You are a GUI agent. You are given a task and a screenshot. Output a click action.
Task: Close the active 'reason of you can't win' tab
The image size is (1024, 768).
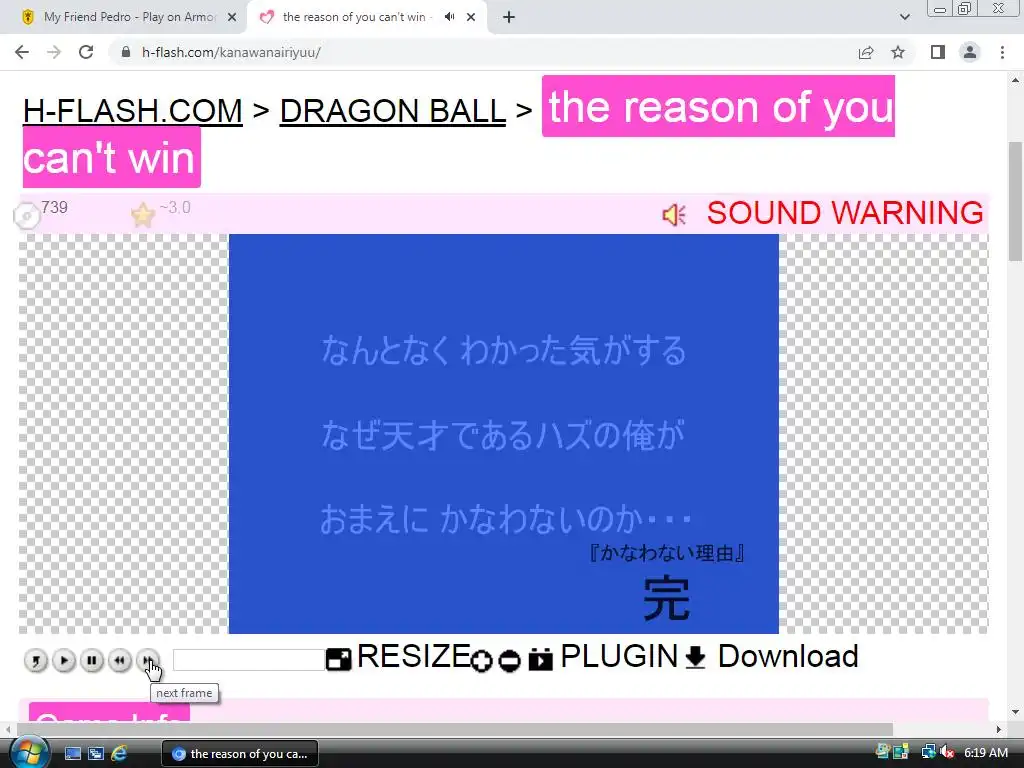coord(471,18)
